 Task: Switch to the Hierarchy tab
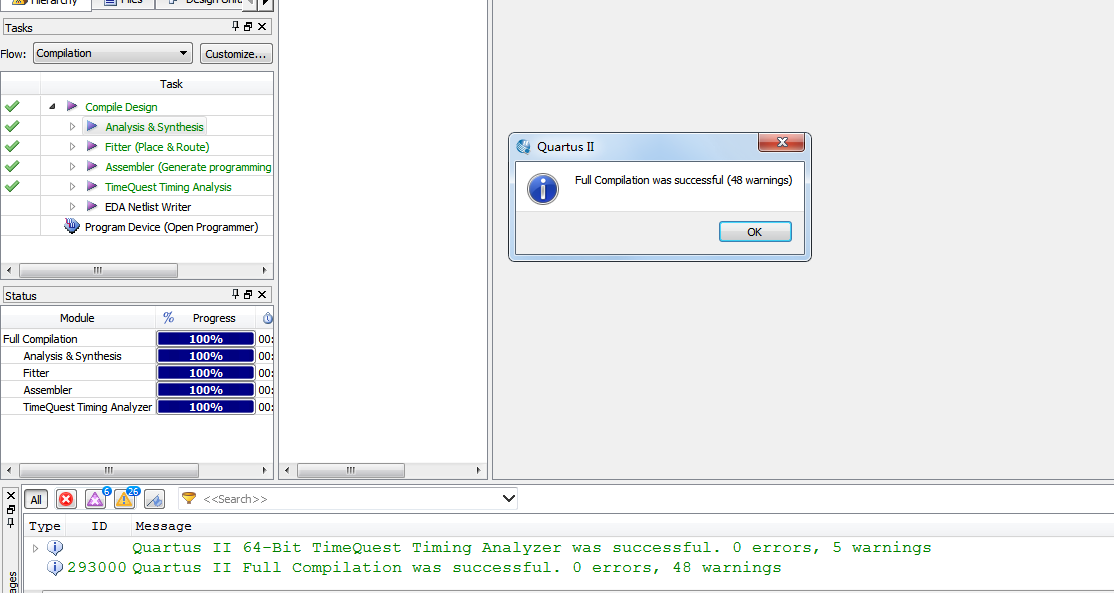(x=46, y=4)
